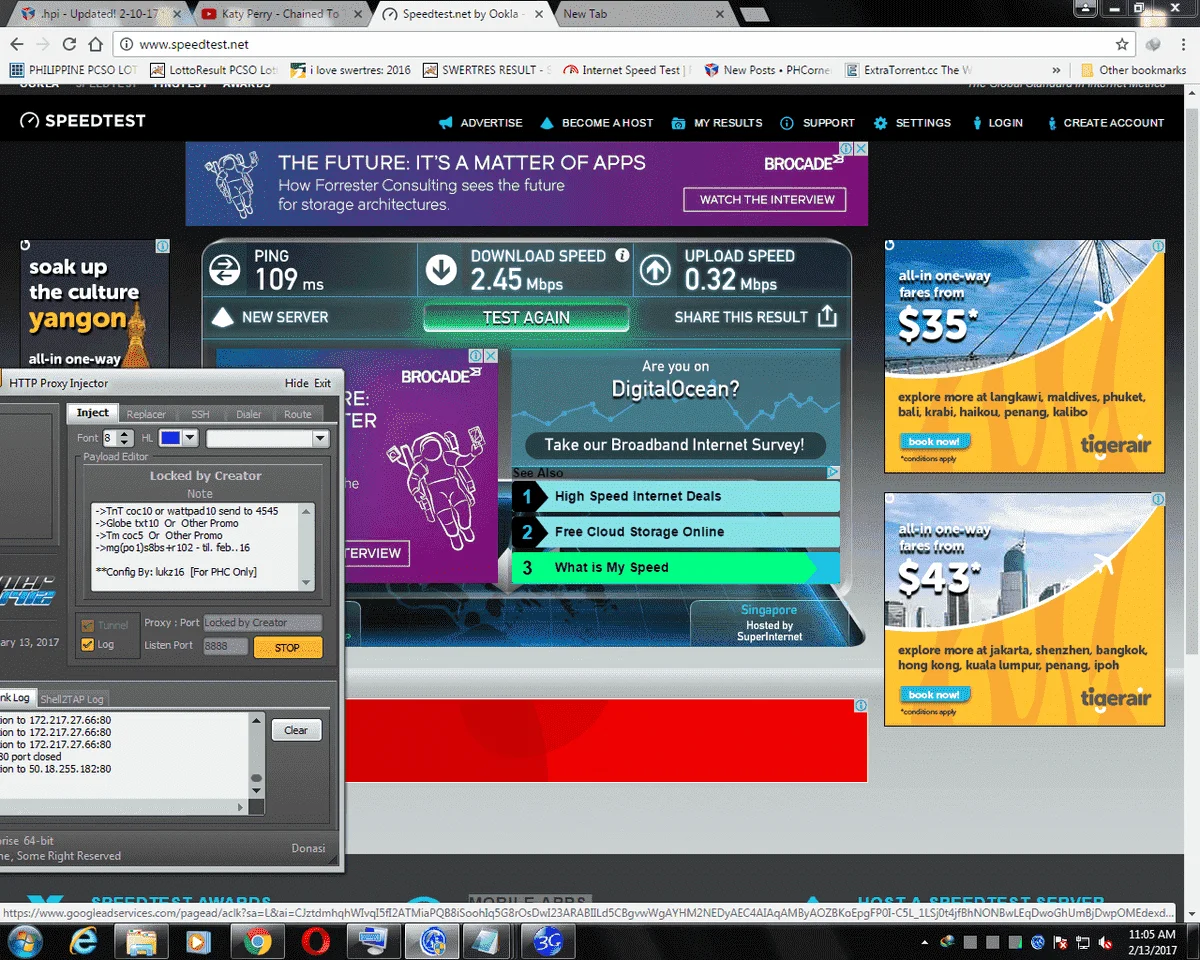Open the Other bookmarks folder

[1133, 70]
